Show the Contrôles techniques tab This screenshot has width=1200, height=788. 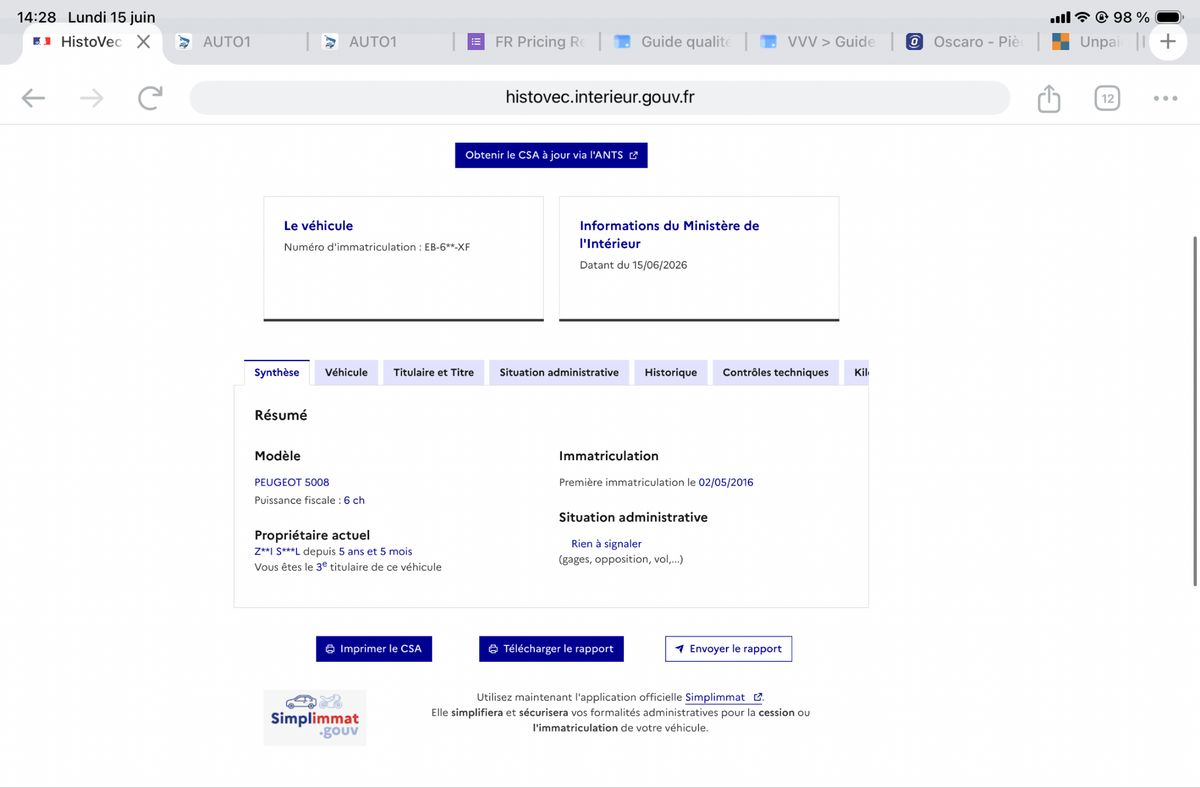[x=776, y=372]
